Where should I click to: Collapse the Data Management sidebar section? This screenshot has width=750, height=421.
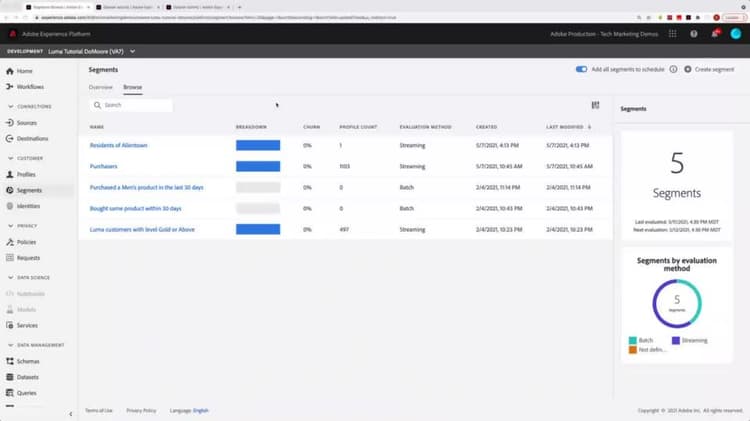point(11,345)
